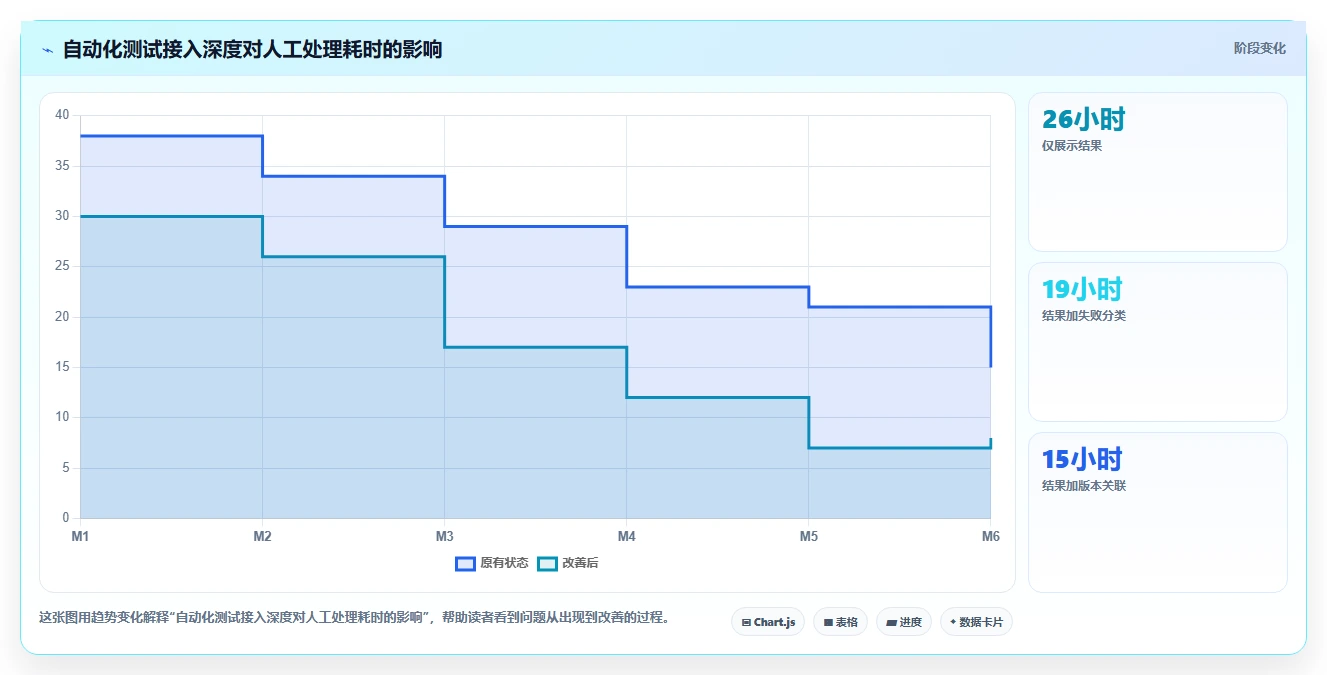Image resolution: width=1327 pixels, height=675 pixels.
Task: Click the 40 y-axis tick label
Action: click(62, 115)
